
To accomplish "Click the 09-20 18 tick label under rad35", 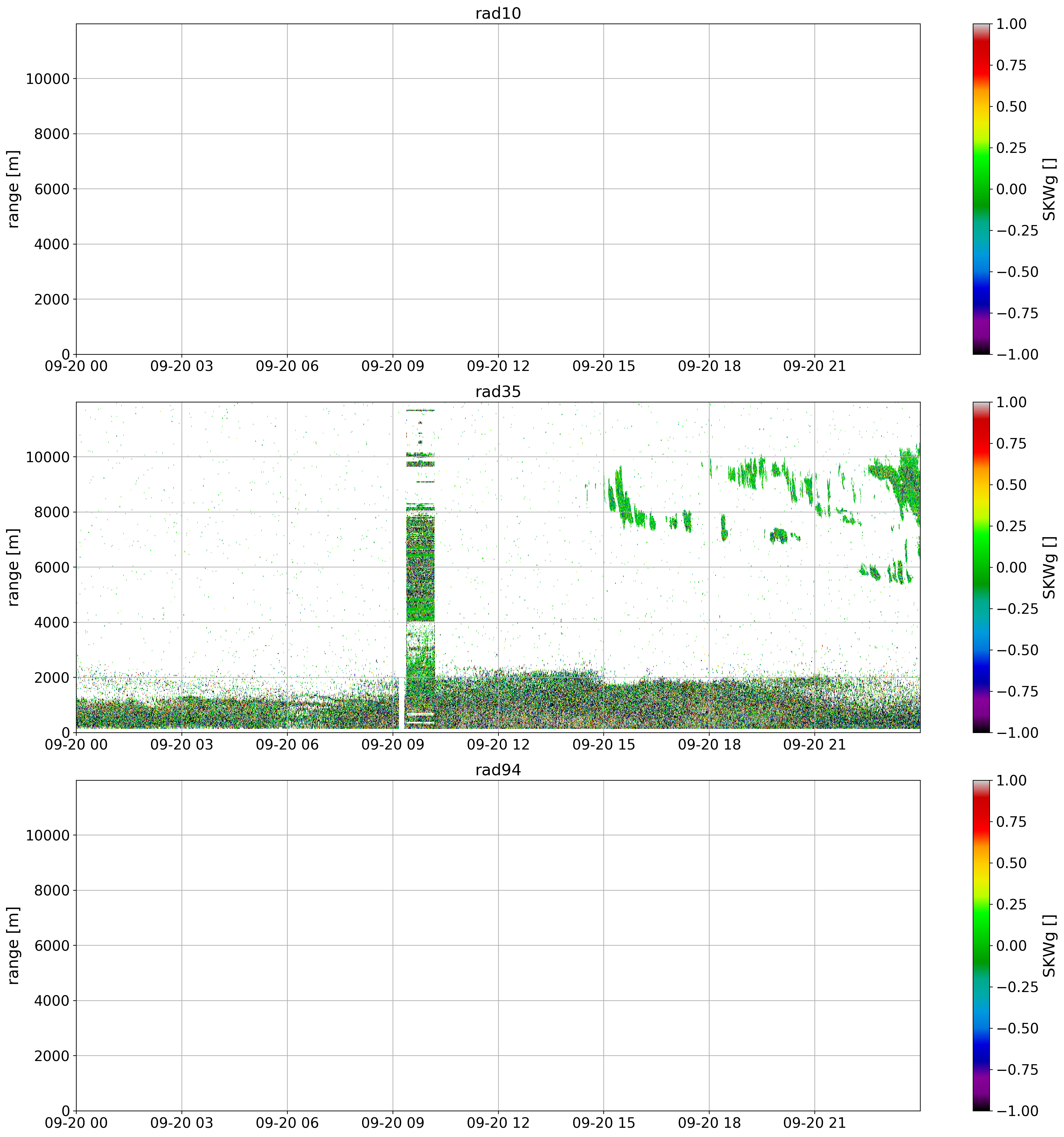I will [x=709, y=745].
